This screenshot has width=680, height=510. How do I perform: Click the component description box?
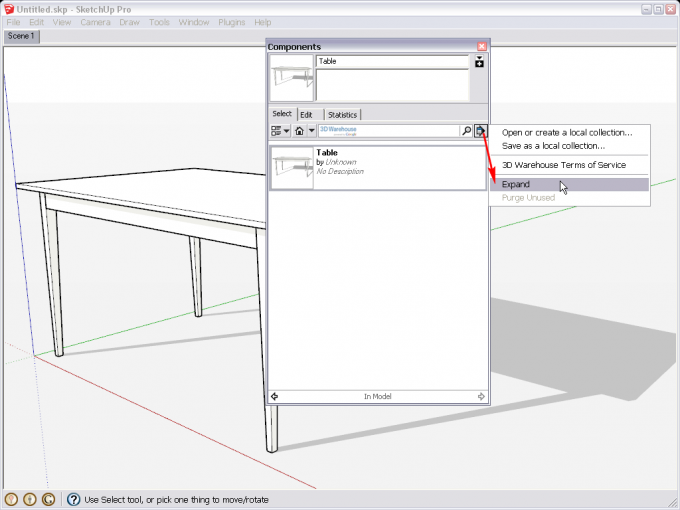(392, 85)
